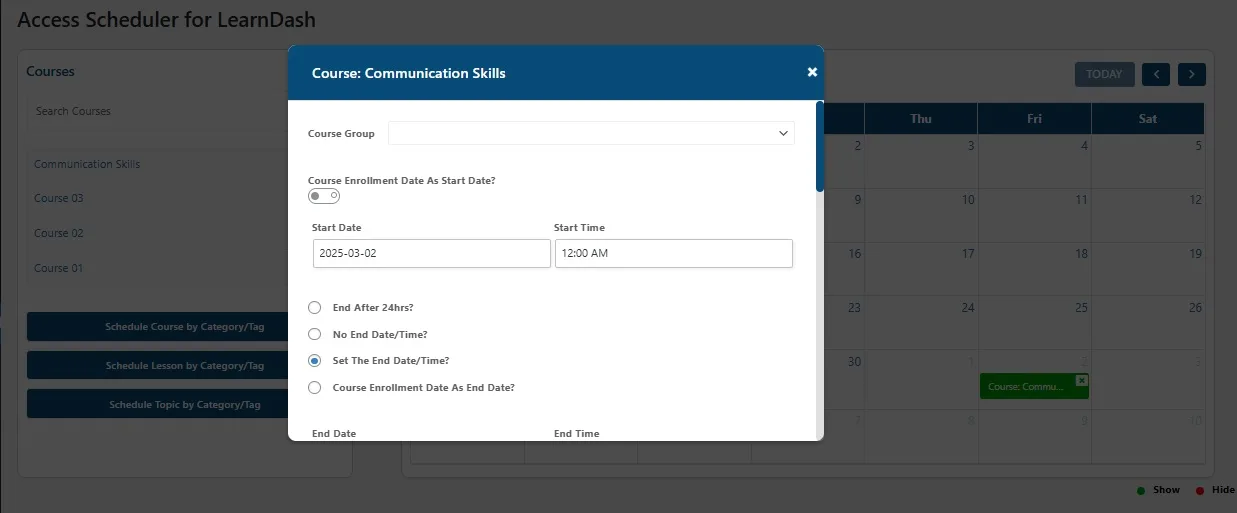
Task: Select Set The End Date/Time radio option
Action: coord(314,360)
